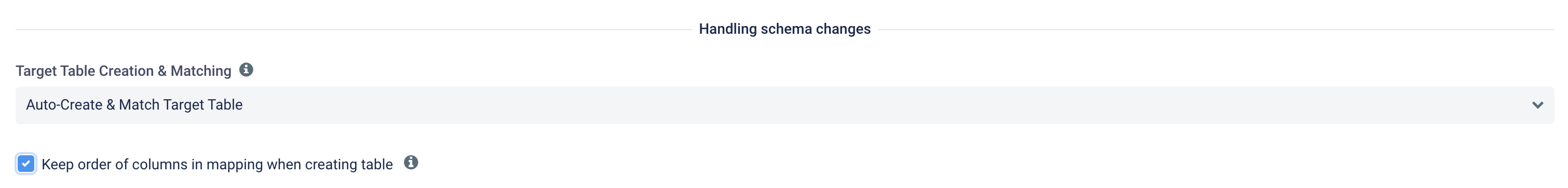Tap the 'i' icon after the 'Matching' label
Image resolution: width=1568 pixels, height=188 pixels.
(x=246, y=70)
